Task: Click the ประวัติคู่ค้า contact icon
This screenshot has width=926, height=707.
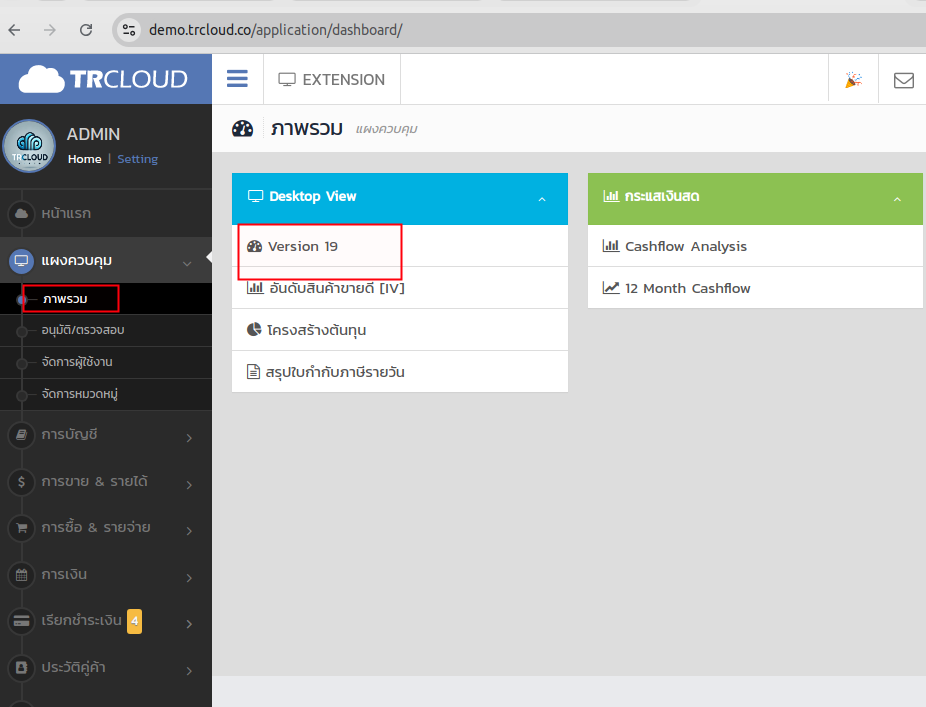Action: [21, 667]
